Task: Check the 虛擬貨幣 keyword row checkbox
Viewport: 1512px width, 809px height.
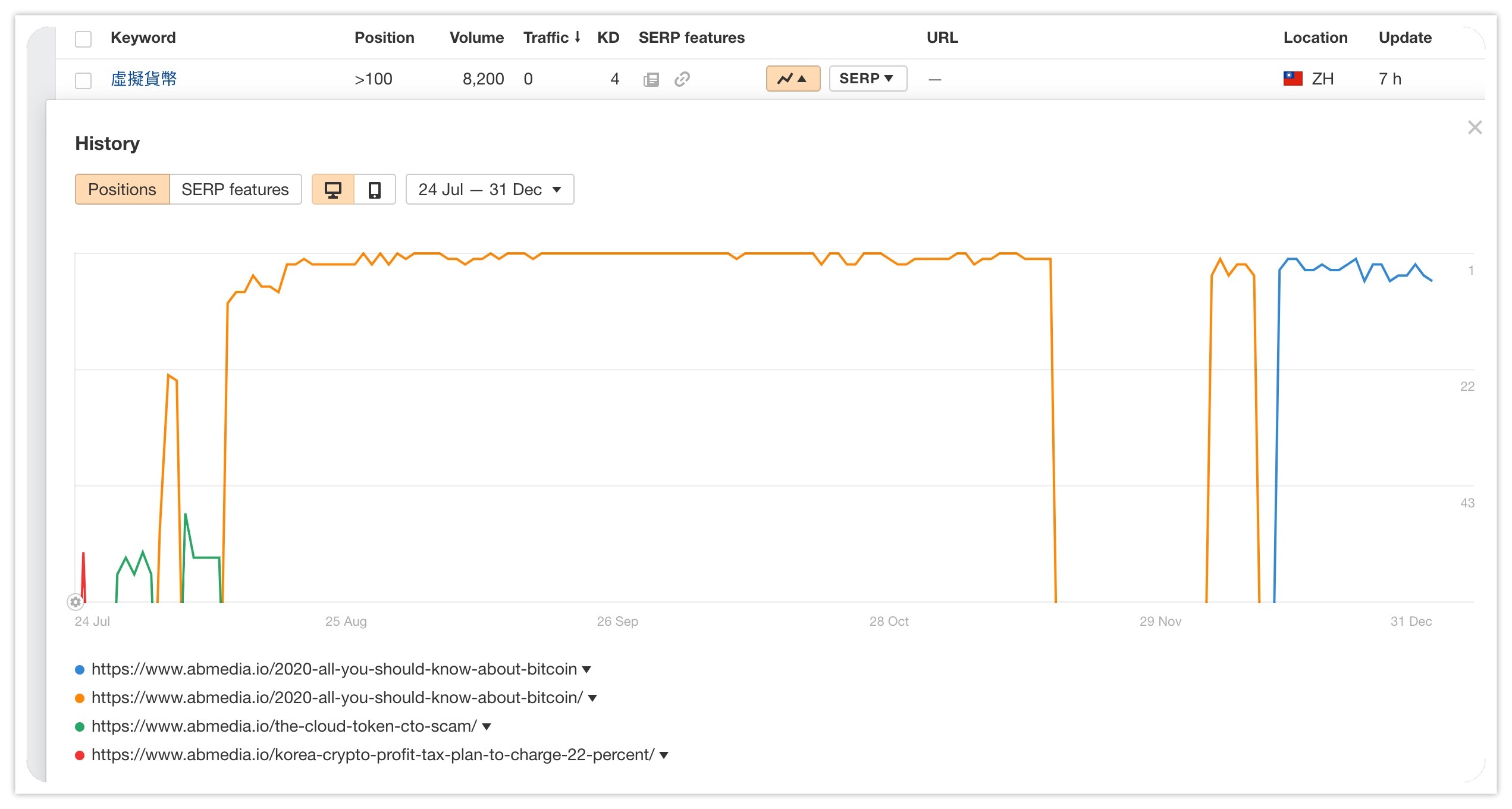Action: click(x=83, y=80)
